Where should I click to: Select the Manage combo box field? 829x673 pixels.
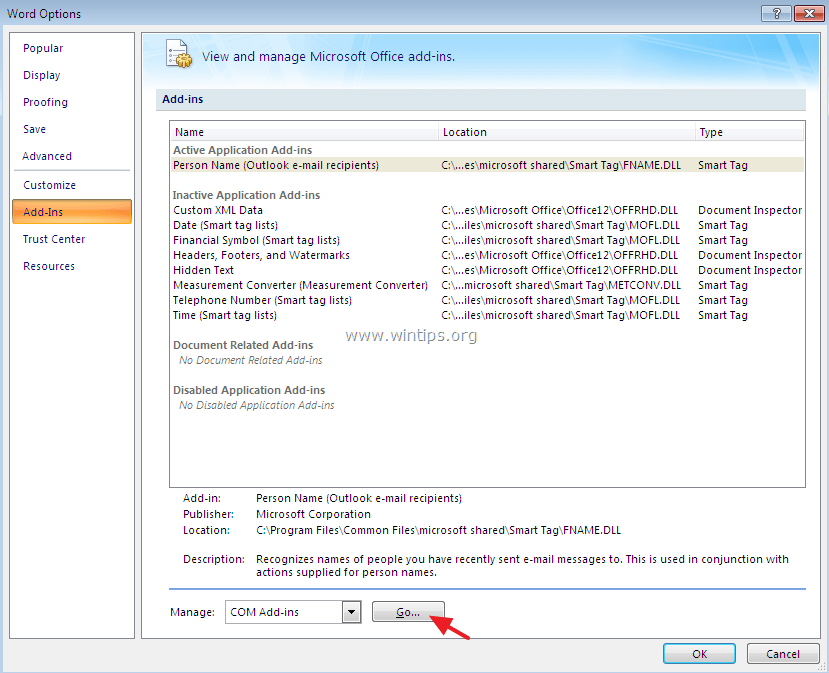tap(293, 612)
